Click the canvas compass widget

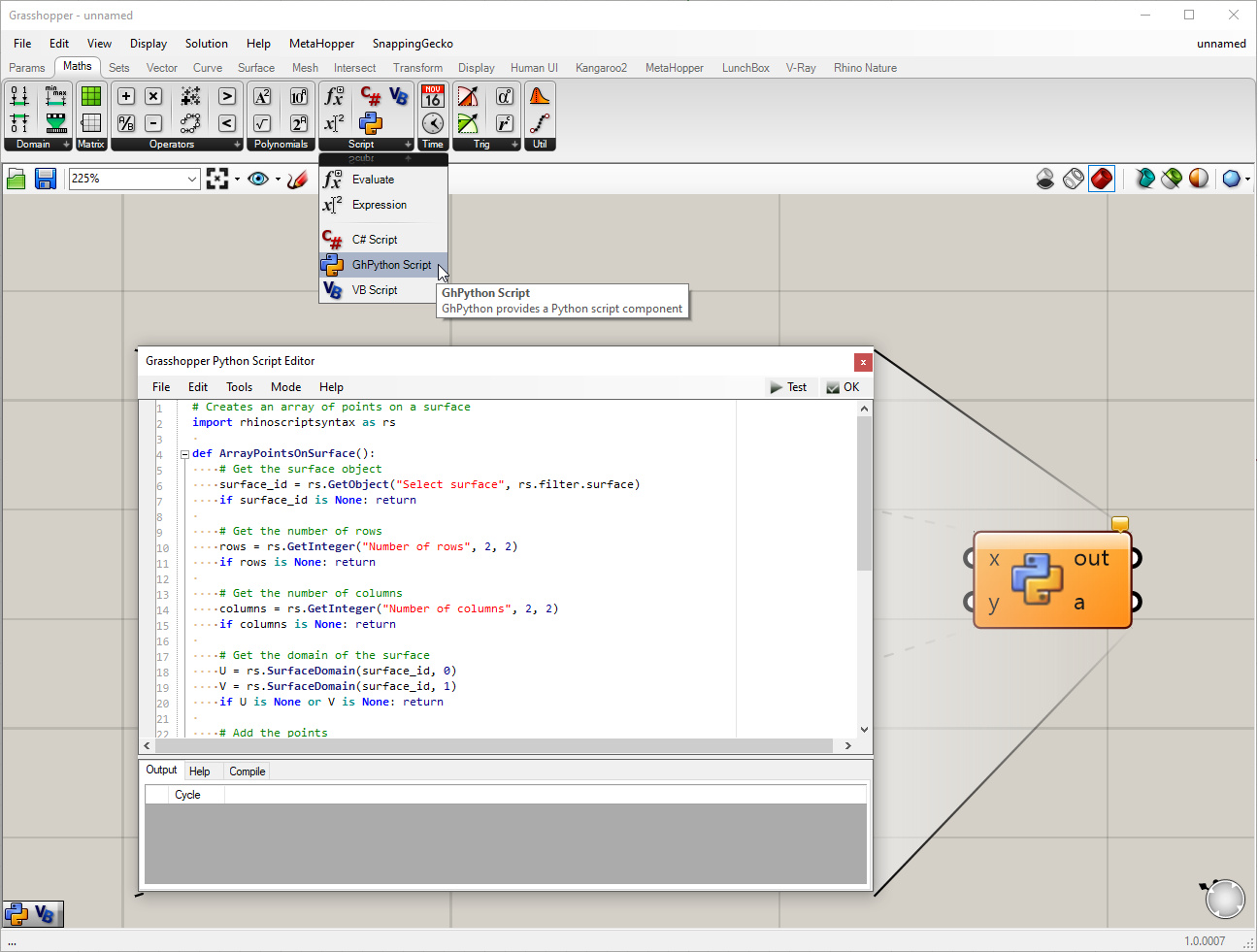point(1224,899)
